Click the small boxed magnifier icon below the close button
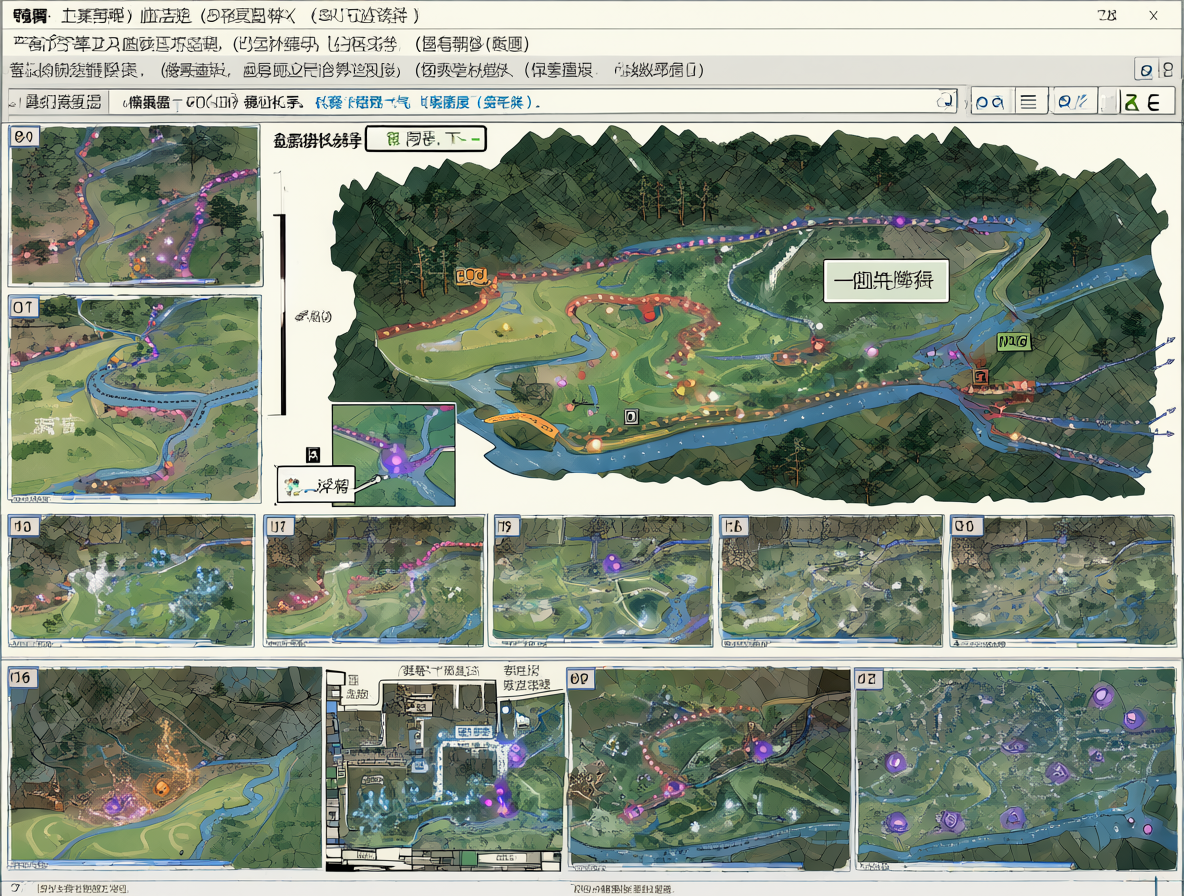1184x896 pixels. point(1145,70)
